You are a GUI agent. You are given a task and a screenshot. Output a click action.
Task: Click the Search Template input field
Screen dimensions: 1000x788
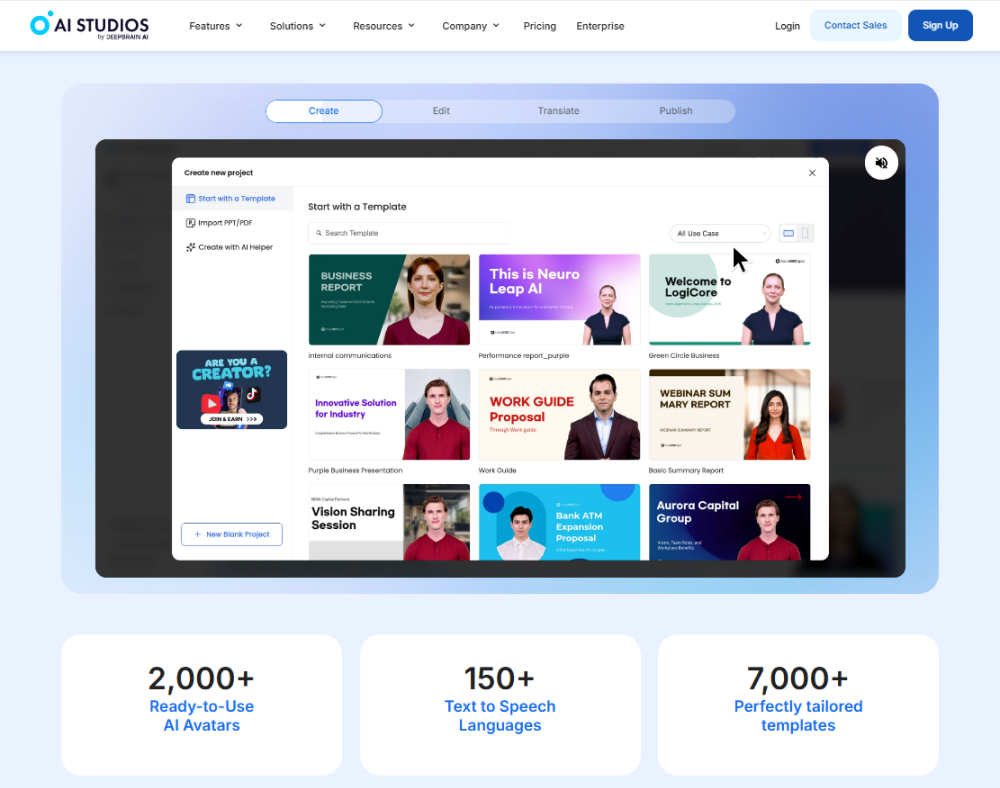(x=409, y=233)
